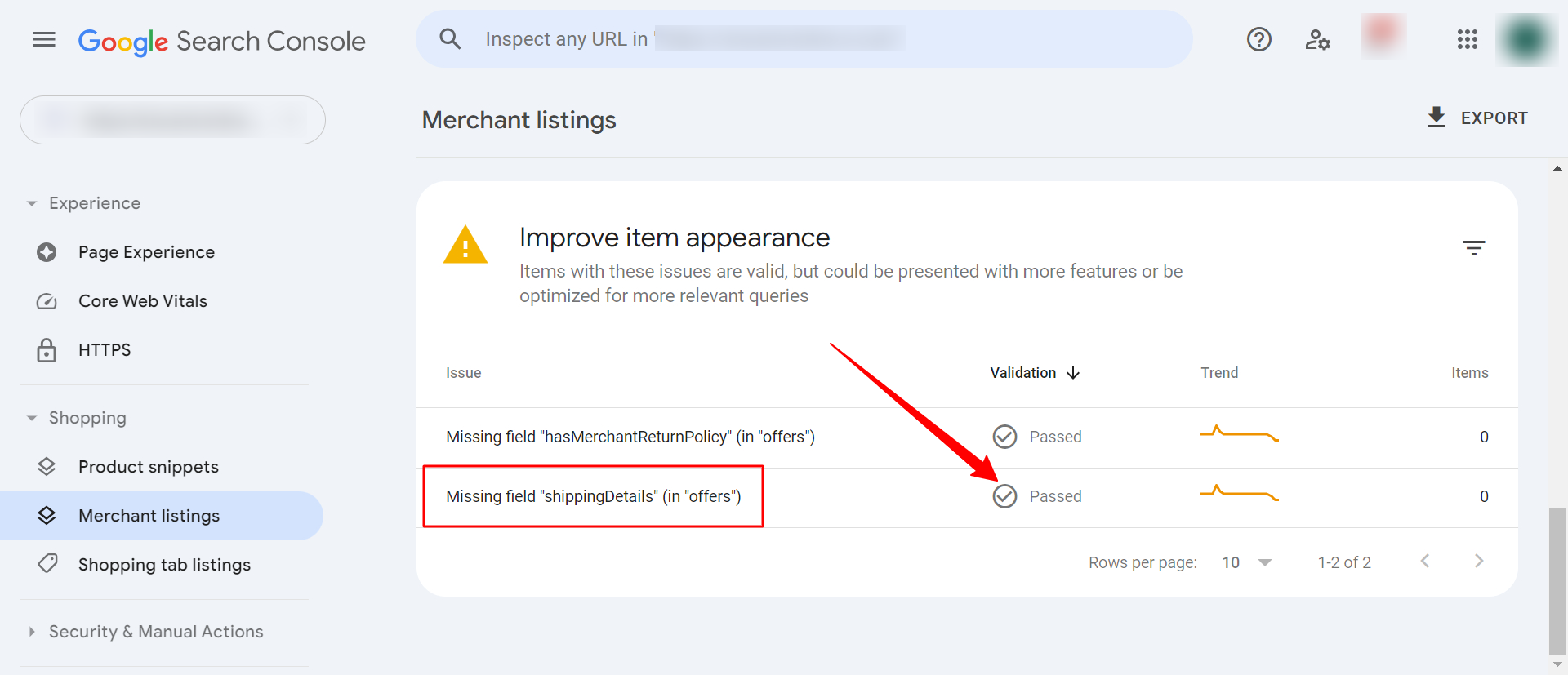This screenshot has width=1568, height=675.
Task: Click the HTTPS padlock icon
Action: click(x=47, y=349)
